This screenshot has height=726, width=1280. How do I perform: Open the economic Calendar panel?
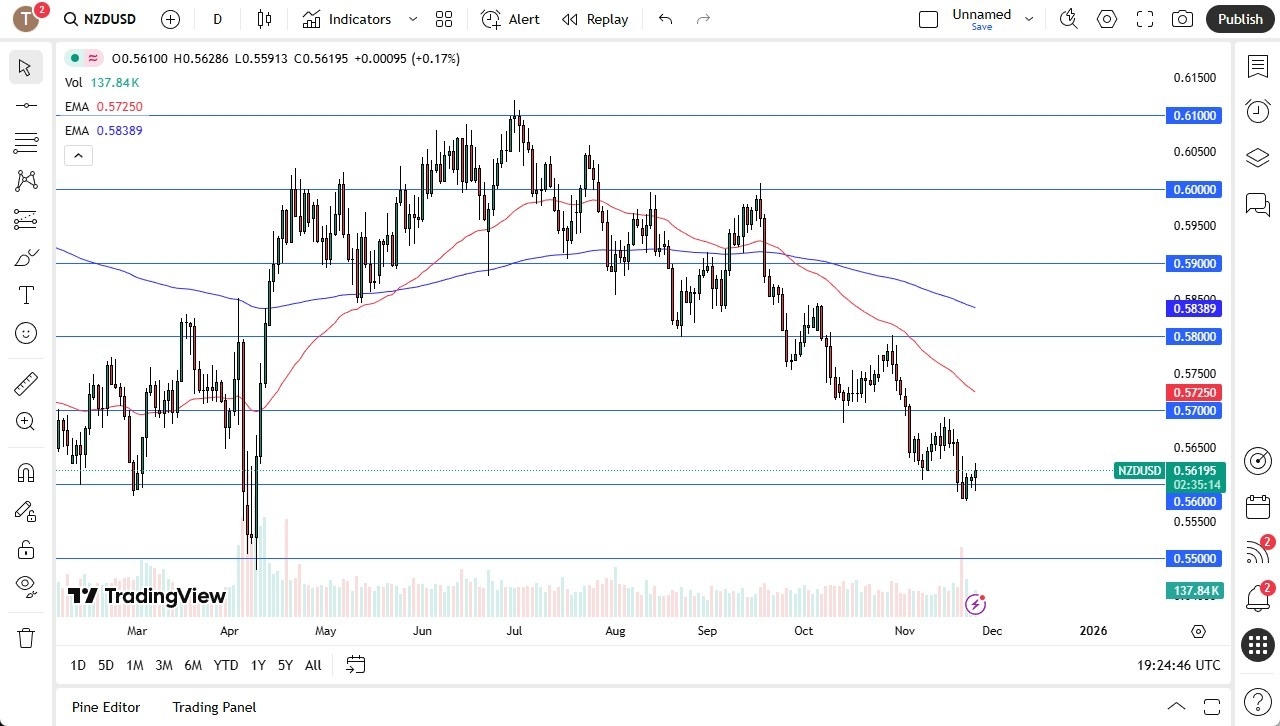pyautogui.click(x=1258, y=507)
